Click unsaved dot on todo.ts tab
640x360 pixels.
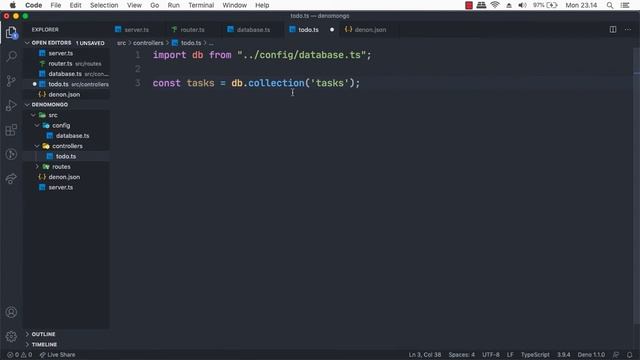[332, 29]
